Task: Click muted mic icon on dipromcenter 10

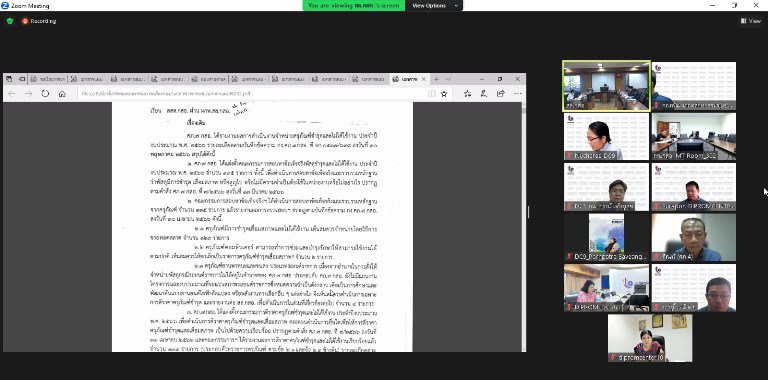Action: point(613,357)
